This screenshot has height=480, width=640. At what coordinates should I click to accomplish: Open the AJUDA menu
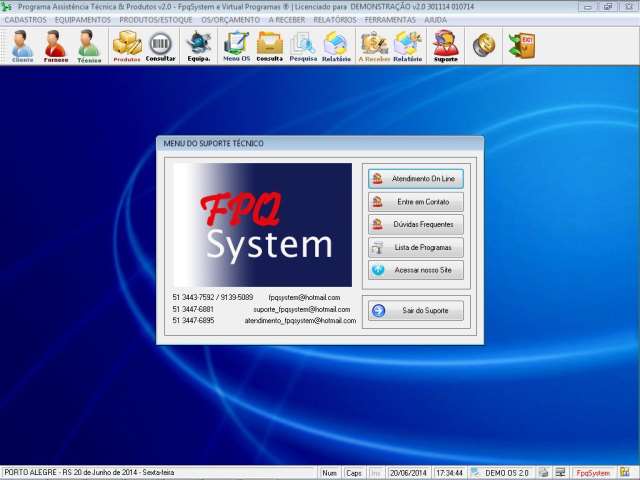coord(436,20)
